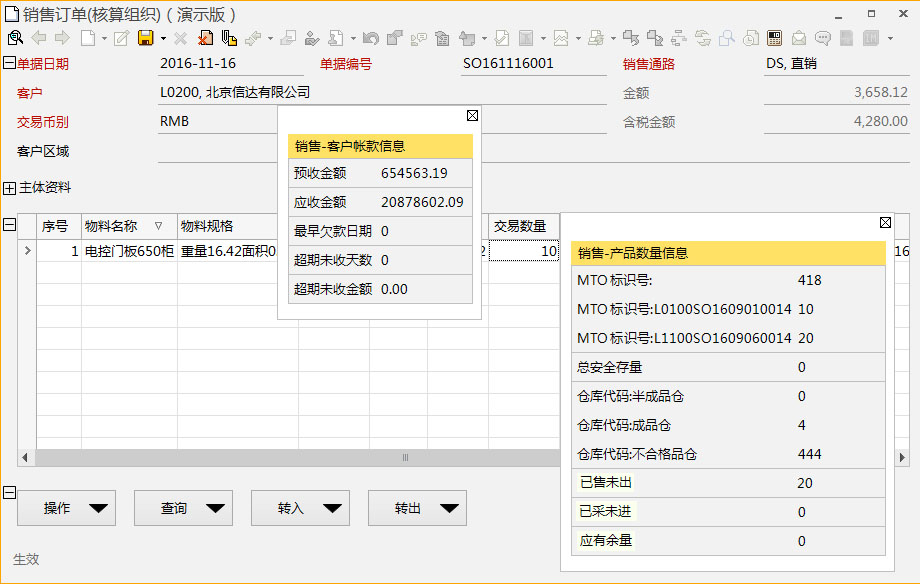Click the 转出 button
Screen dimensions: 920x584
(x=418, y=508)
